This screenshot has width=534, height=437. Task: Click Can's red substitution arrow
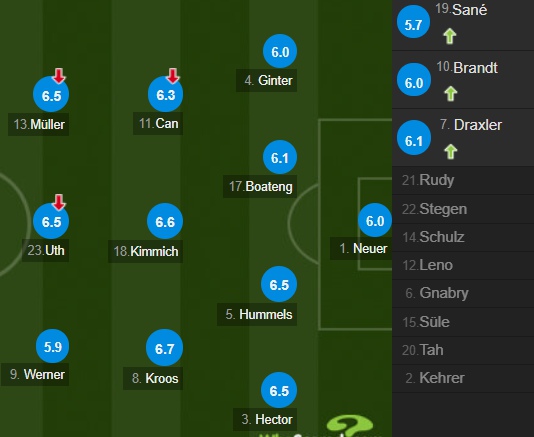click(x=173, y=76)
